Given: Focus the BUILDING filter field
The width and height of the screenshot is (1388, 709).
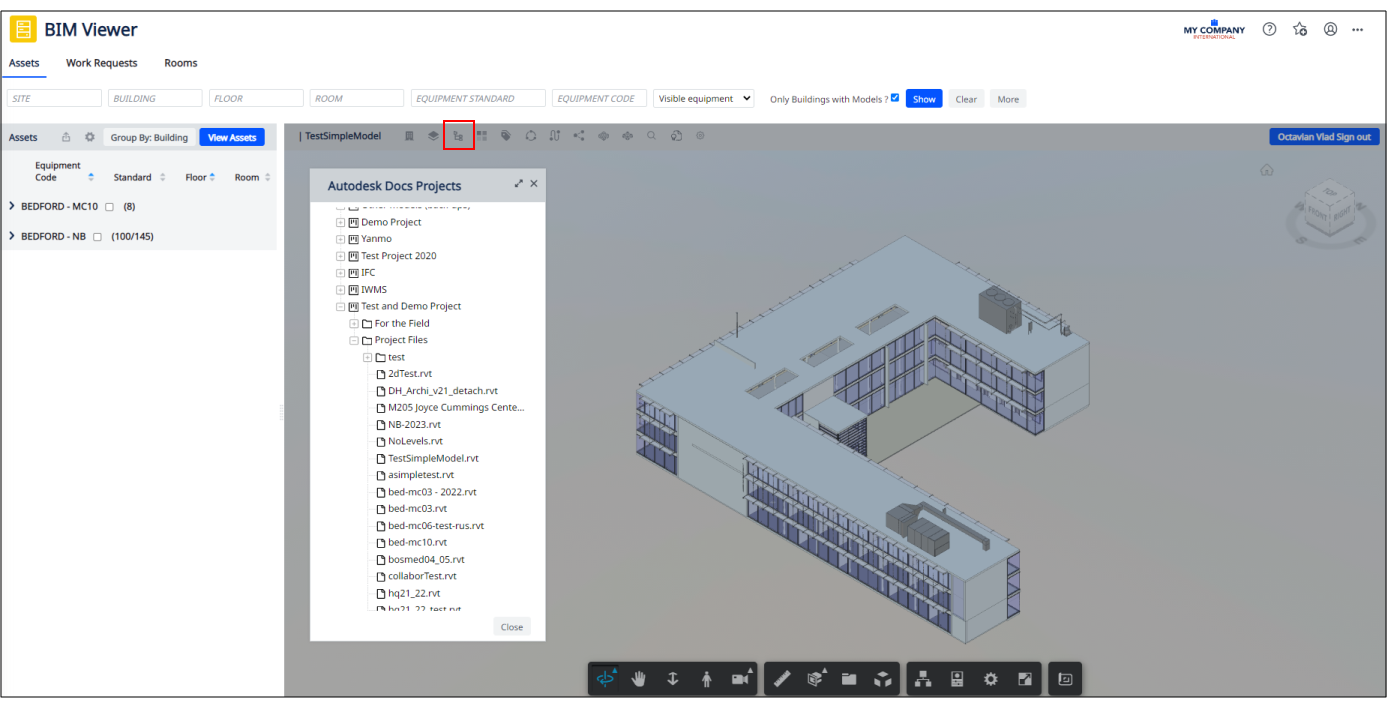Looking at the screenshot, I should [155, 99].
